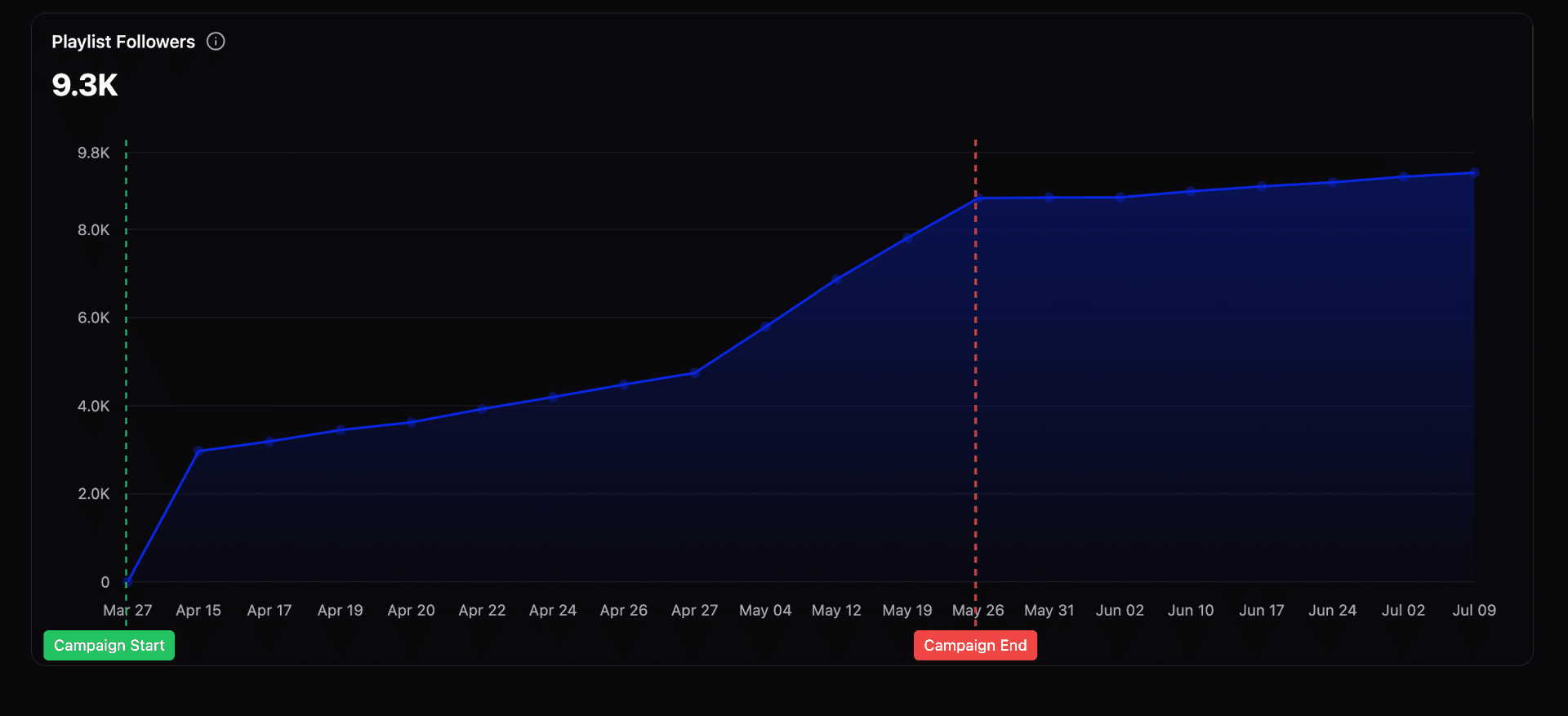Viewport: 1568px width, 716px height.
Task: Click the Campaign End label
Action: coord(975,646)
